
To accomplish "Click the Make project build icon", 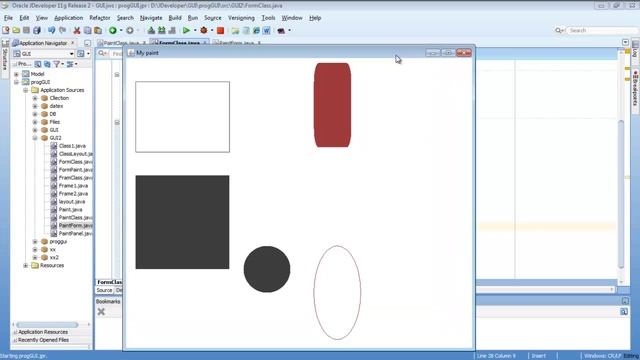I will (x=151, y=30).
